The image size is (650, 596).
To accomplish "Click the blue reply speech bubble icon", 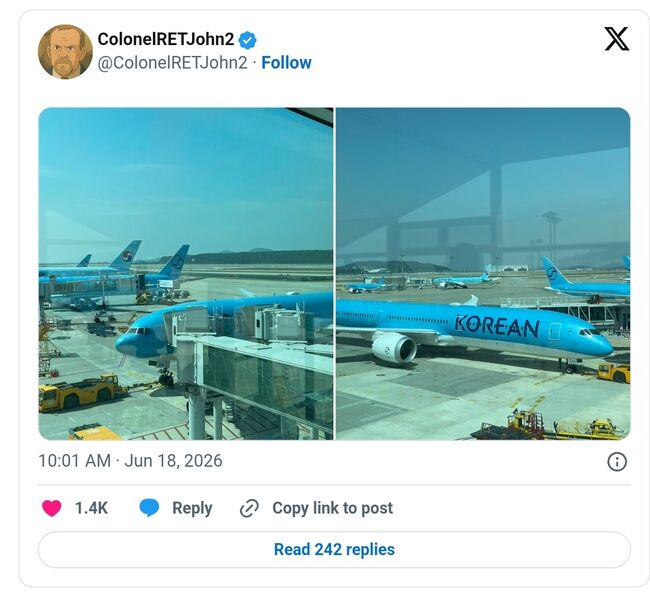I will coord(149,508).
